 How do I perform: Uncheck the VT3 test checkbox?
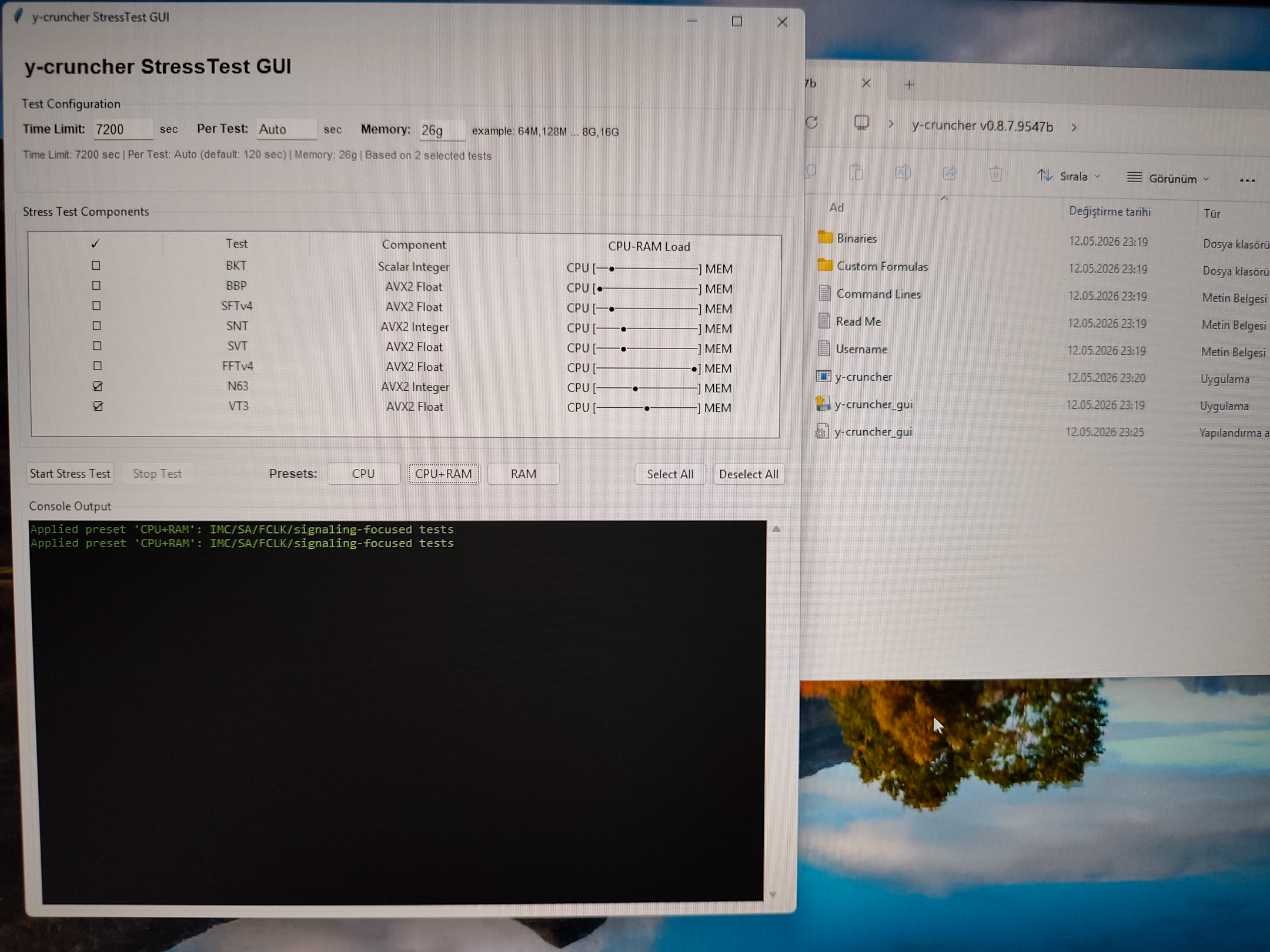coord(98,406)
